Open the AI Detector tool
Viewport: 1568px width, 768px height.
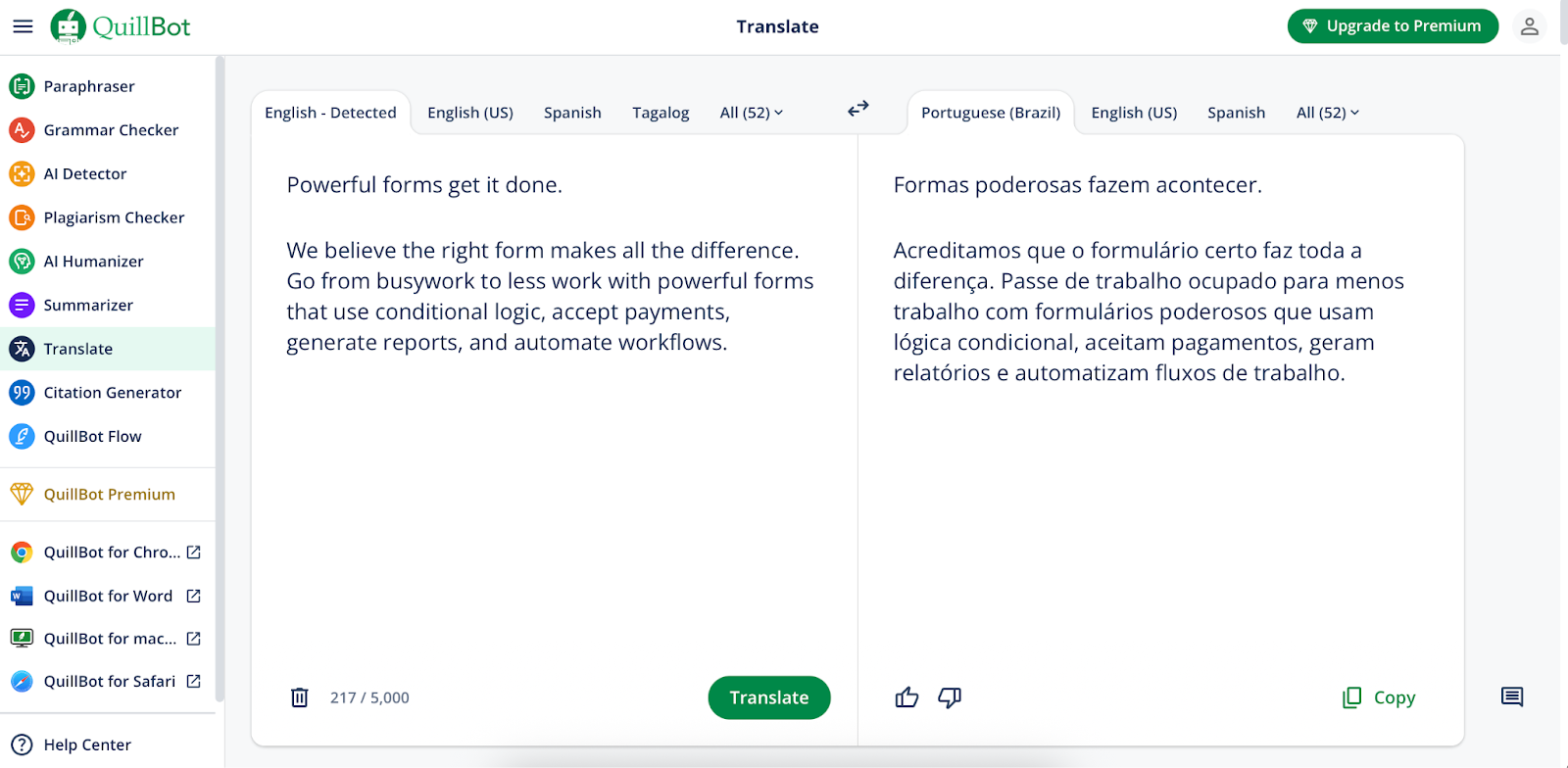coord(85,173)
